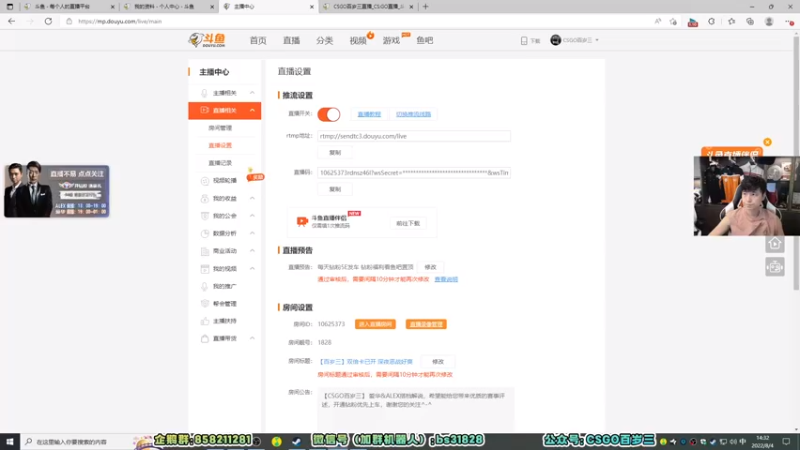Click the read aloud icon in address bar
Viewport: 800px width, 450px height.
click(658, 21)
